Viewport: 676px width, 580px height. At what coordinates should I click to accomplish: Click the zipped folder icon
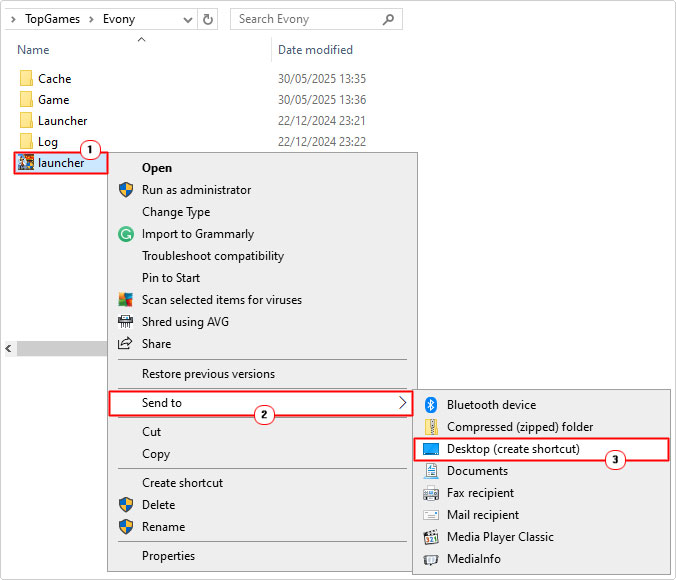(431, 426)
